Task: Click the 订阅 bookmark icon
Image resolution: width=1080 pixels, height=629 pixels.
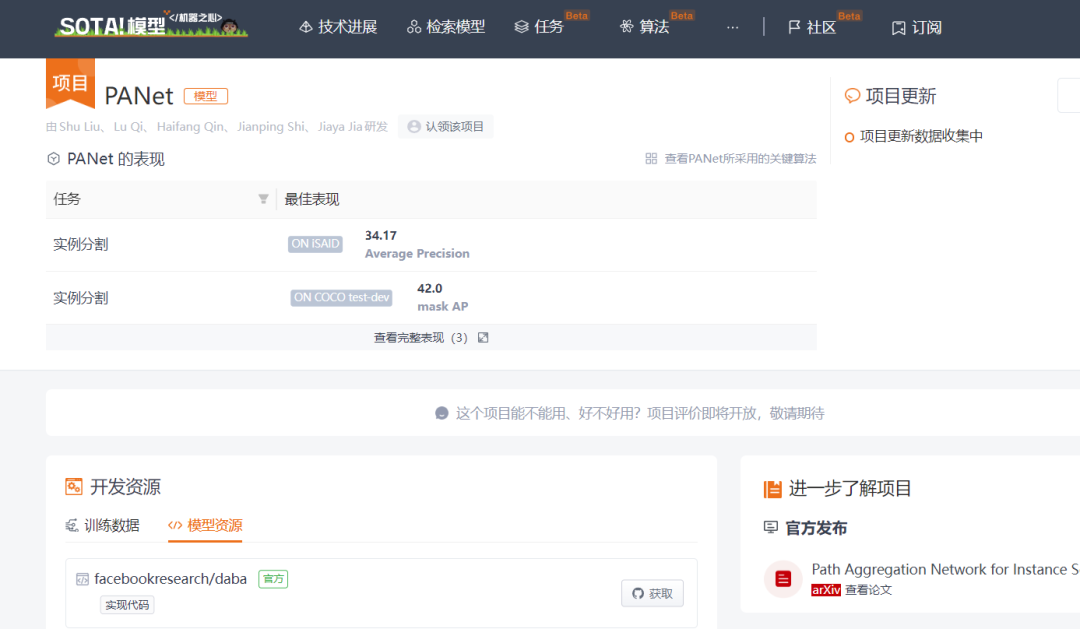Action: 899,27
